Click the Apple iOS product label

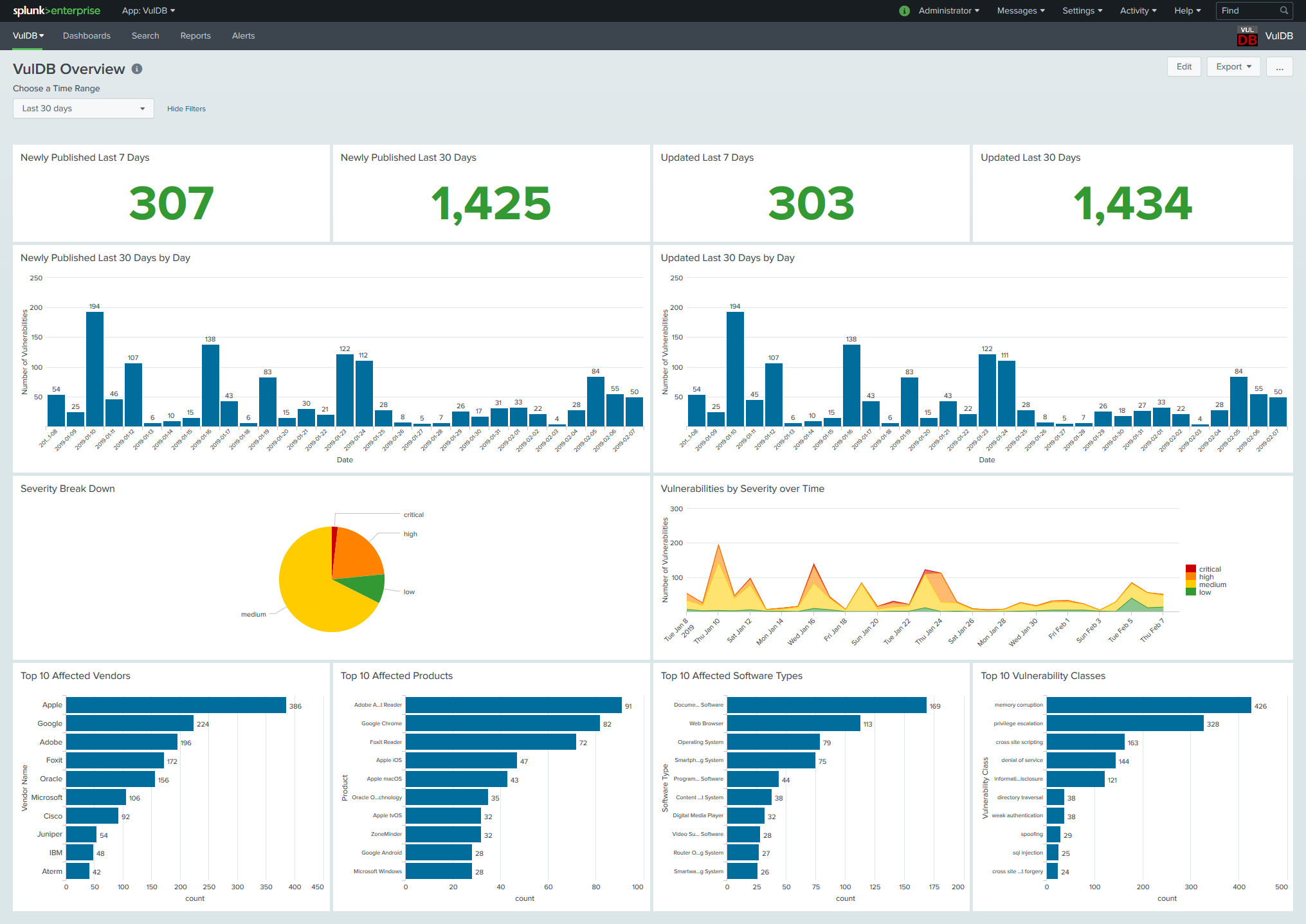point(388,760)
